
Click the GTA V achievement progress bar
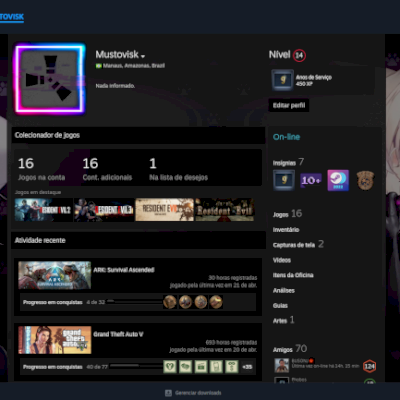136,366
